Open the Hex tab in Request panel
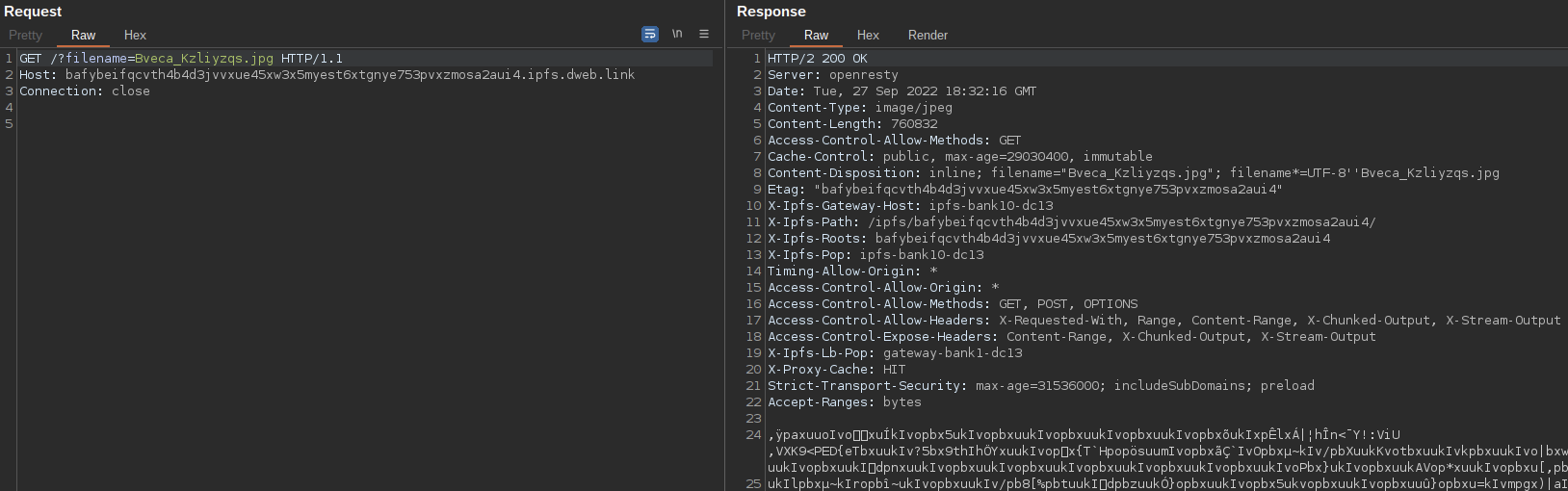The width and height of the screenshot is (1568, 491). point(135,36)
